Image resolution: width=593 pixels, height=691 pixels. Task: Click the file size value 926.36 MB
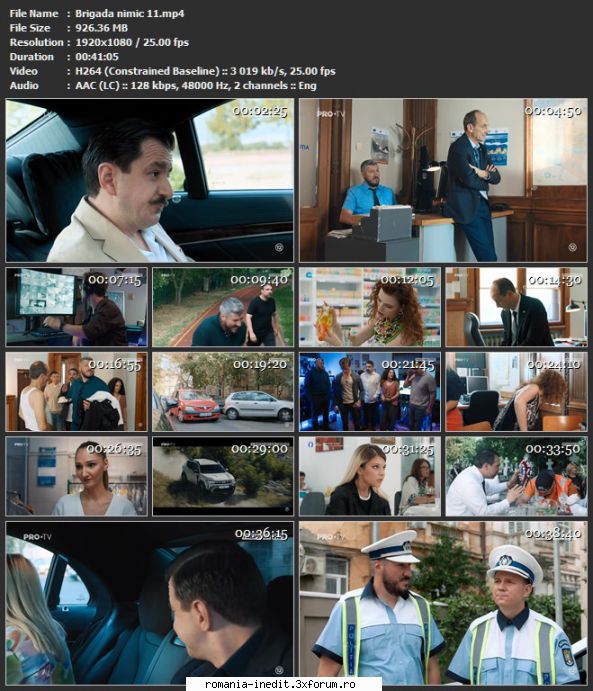(101, 28)
